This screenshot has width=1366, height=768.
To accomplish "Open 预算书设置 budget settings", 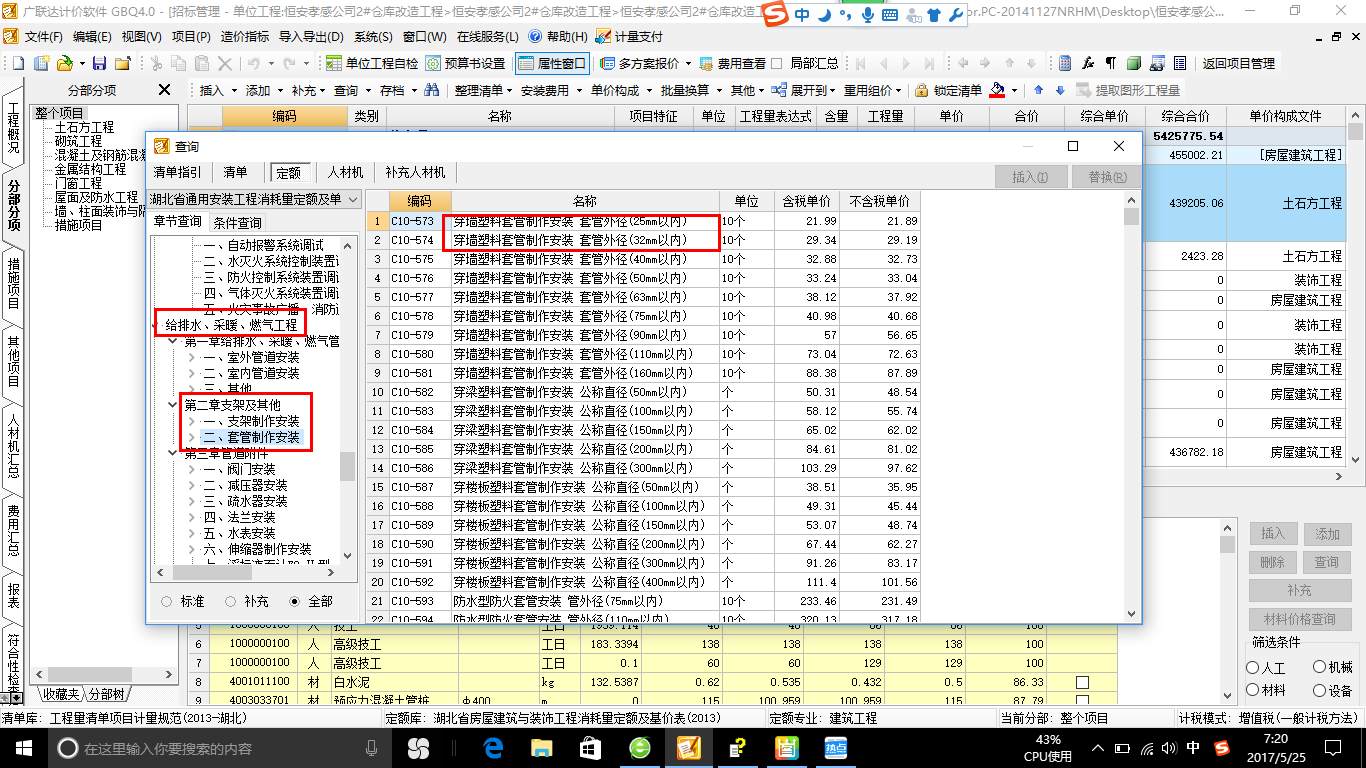I will [x=465, y=63].
